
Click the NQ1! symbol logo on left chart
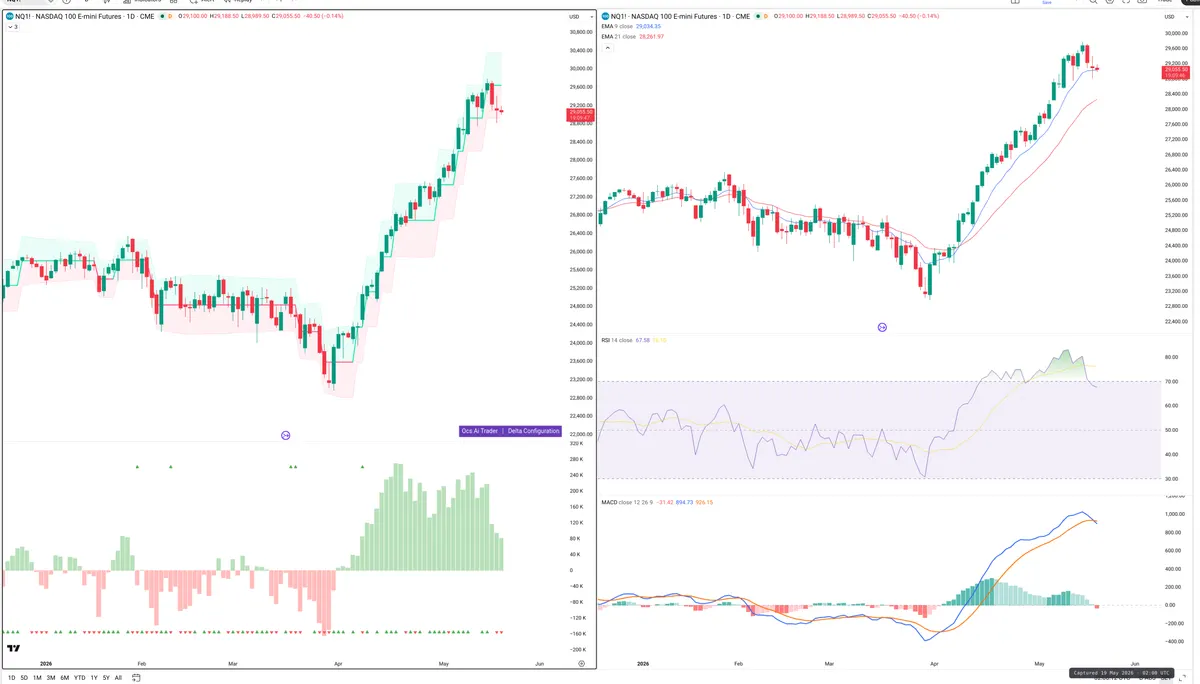point(9,16)
